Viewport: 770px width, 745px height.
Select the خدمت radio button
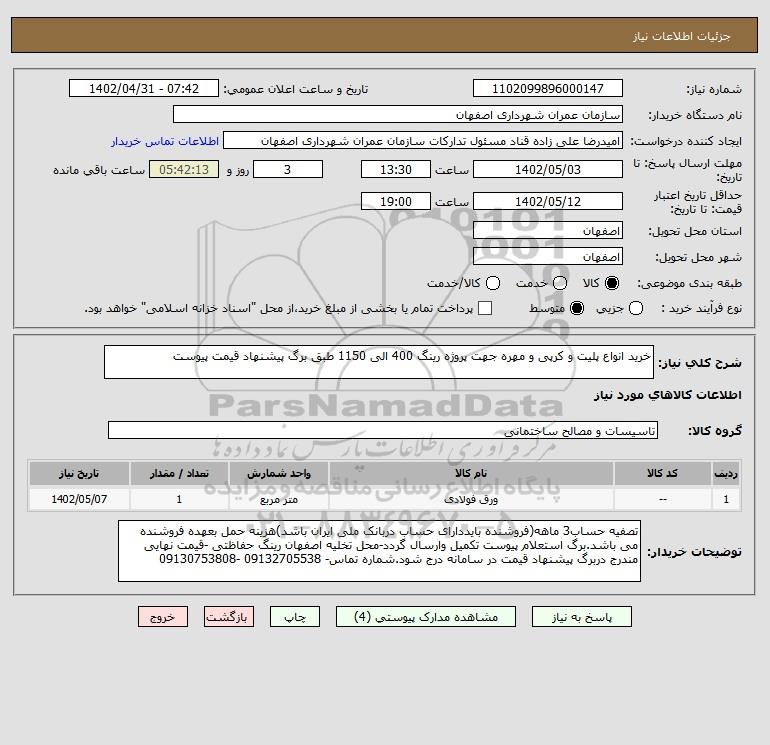tap(560, 283)
